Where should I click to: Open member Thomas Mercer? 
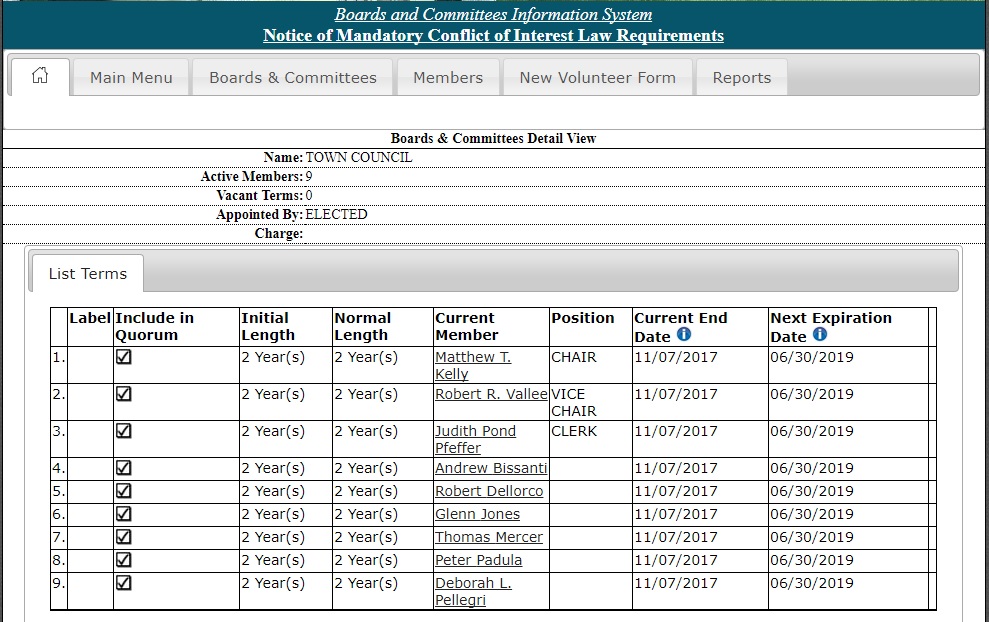(x=489, y=537)
